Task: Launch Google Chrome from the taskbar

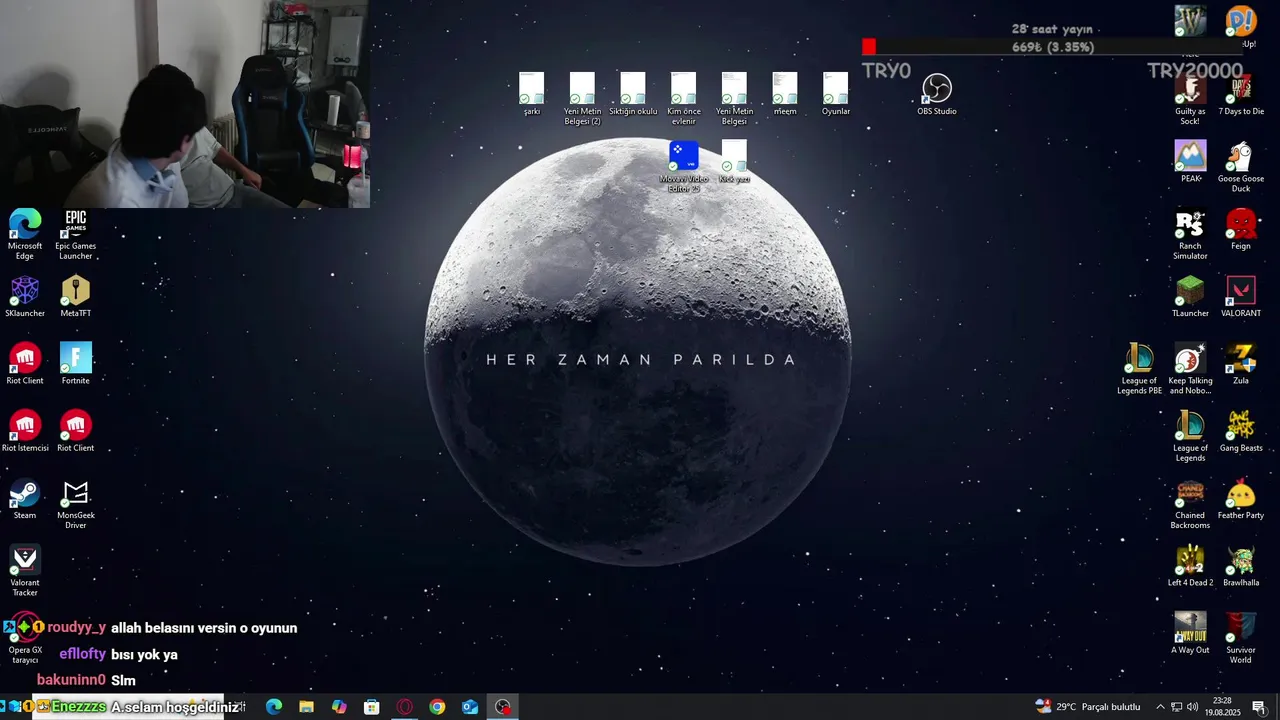Action: (437, 707)
